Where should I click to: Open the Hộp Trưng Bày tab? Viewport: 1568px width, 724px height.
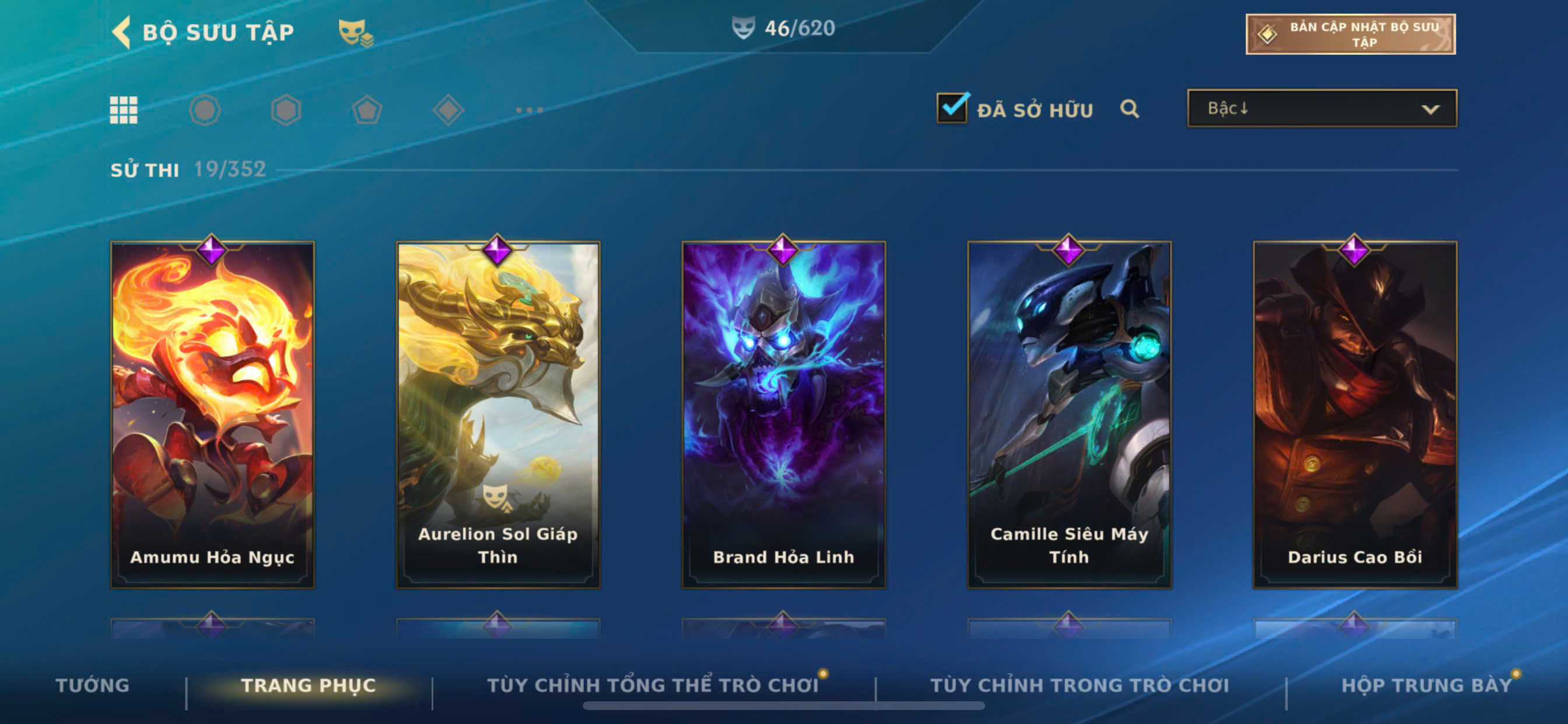[1427, 685]
